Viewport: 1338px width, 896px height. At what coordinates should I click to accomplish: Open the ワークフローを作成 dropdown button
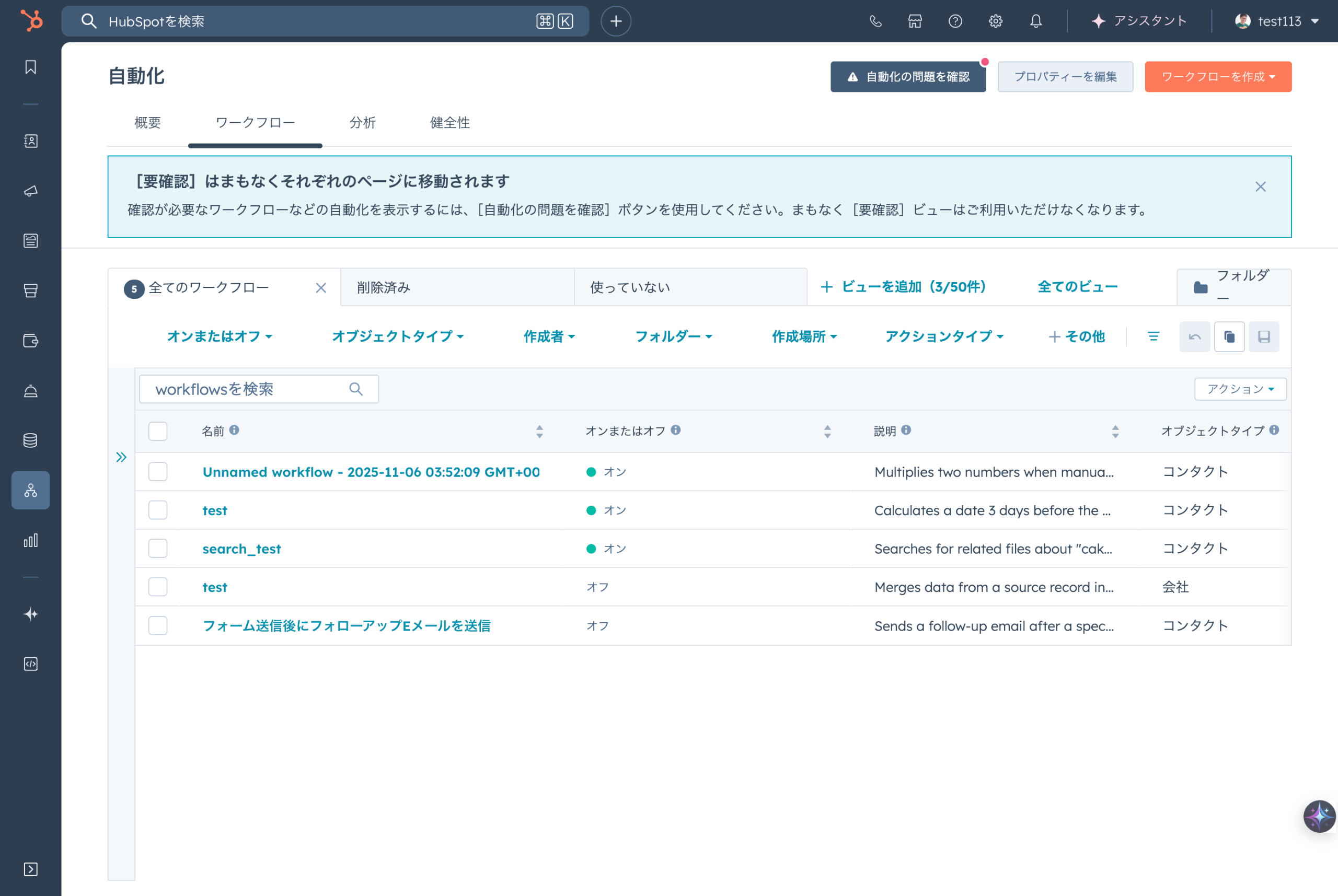point(1218,77)
